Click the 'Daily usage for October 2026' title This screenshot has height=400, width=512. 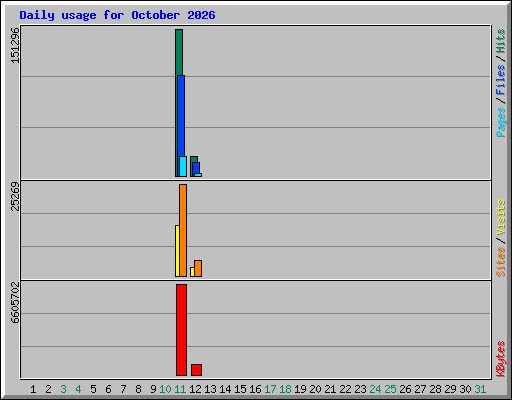click(x=117, y=15)
